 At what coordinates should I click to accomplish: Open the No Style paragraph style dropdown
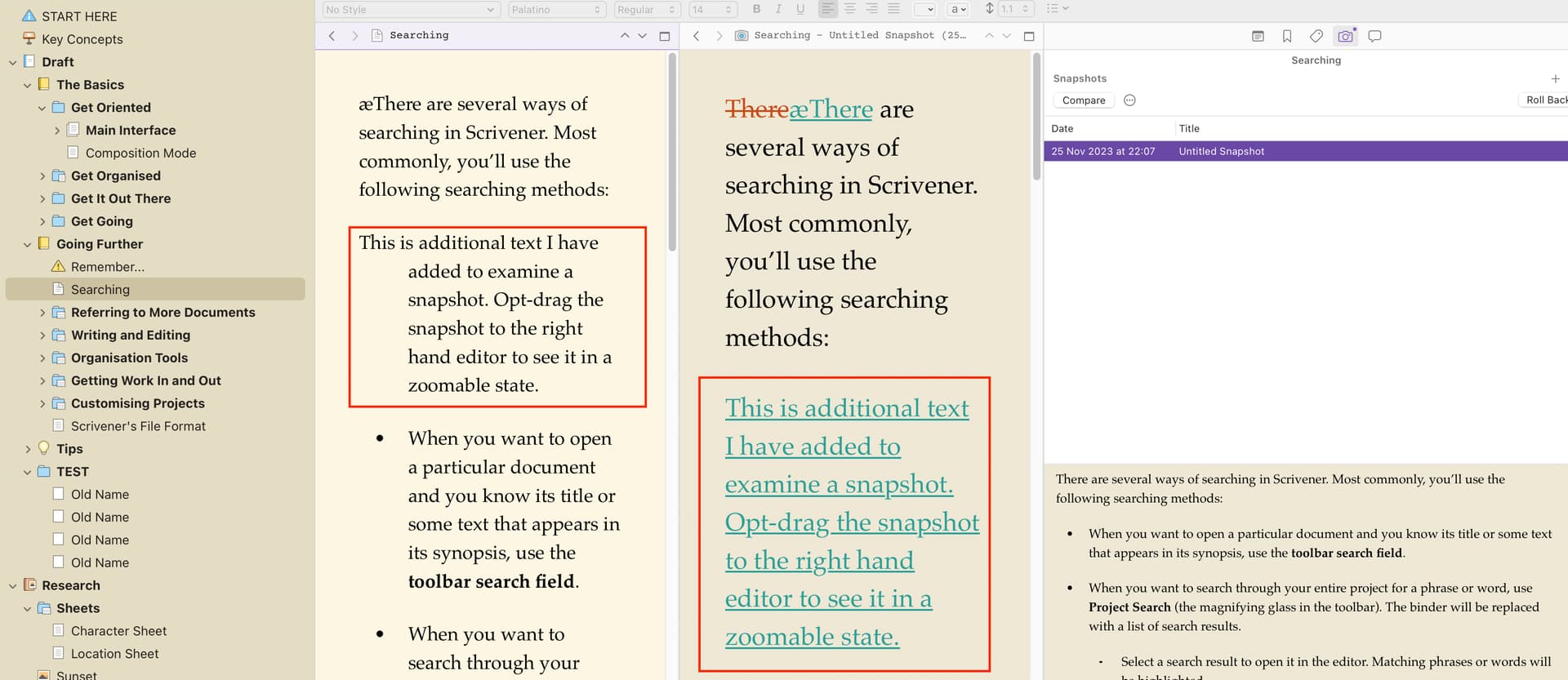tap(410, 9)
